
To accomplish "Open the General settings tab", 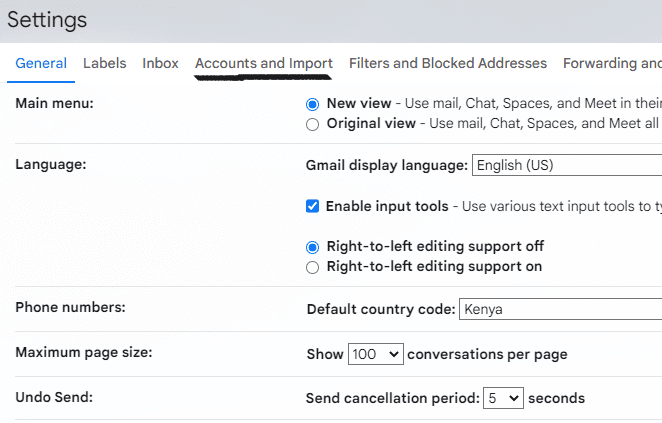I will pos(41,63).
